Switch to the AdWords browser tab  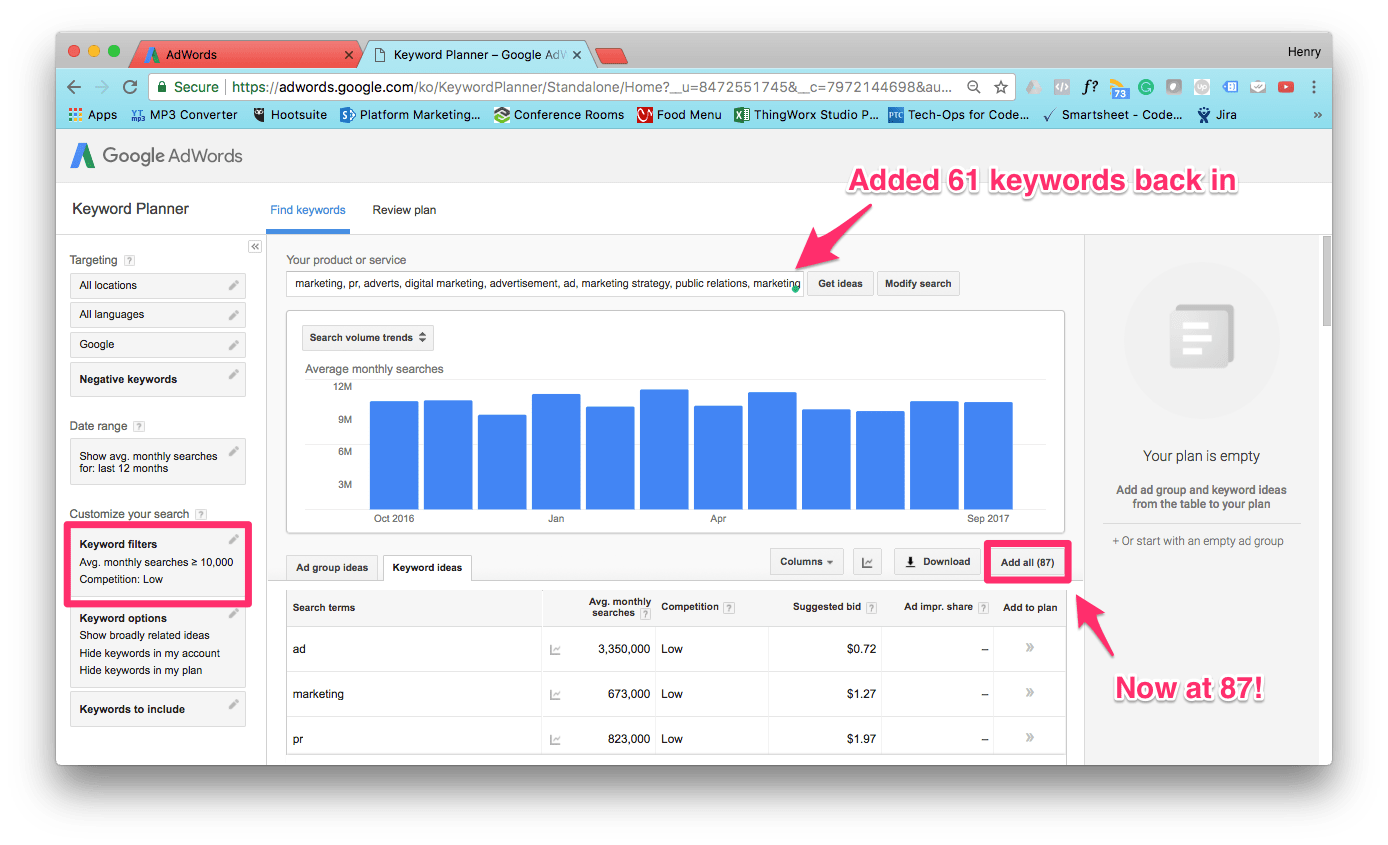click(x=248, y=55)
